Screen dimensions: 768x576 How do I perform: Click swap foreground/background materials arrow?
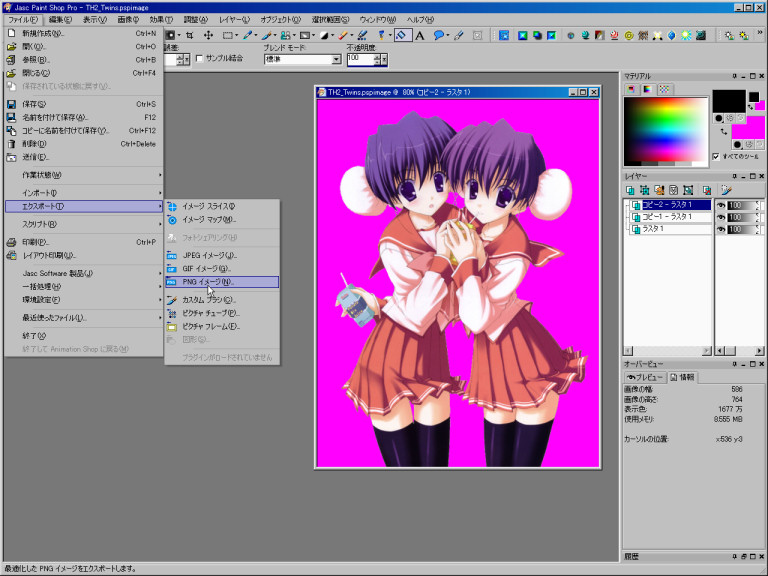724,132
